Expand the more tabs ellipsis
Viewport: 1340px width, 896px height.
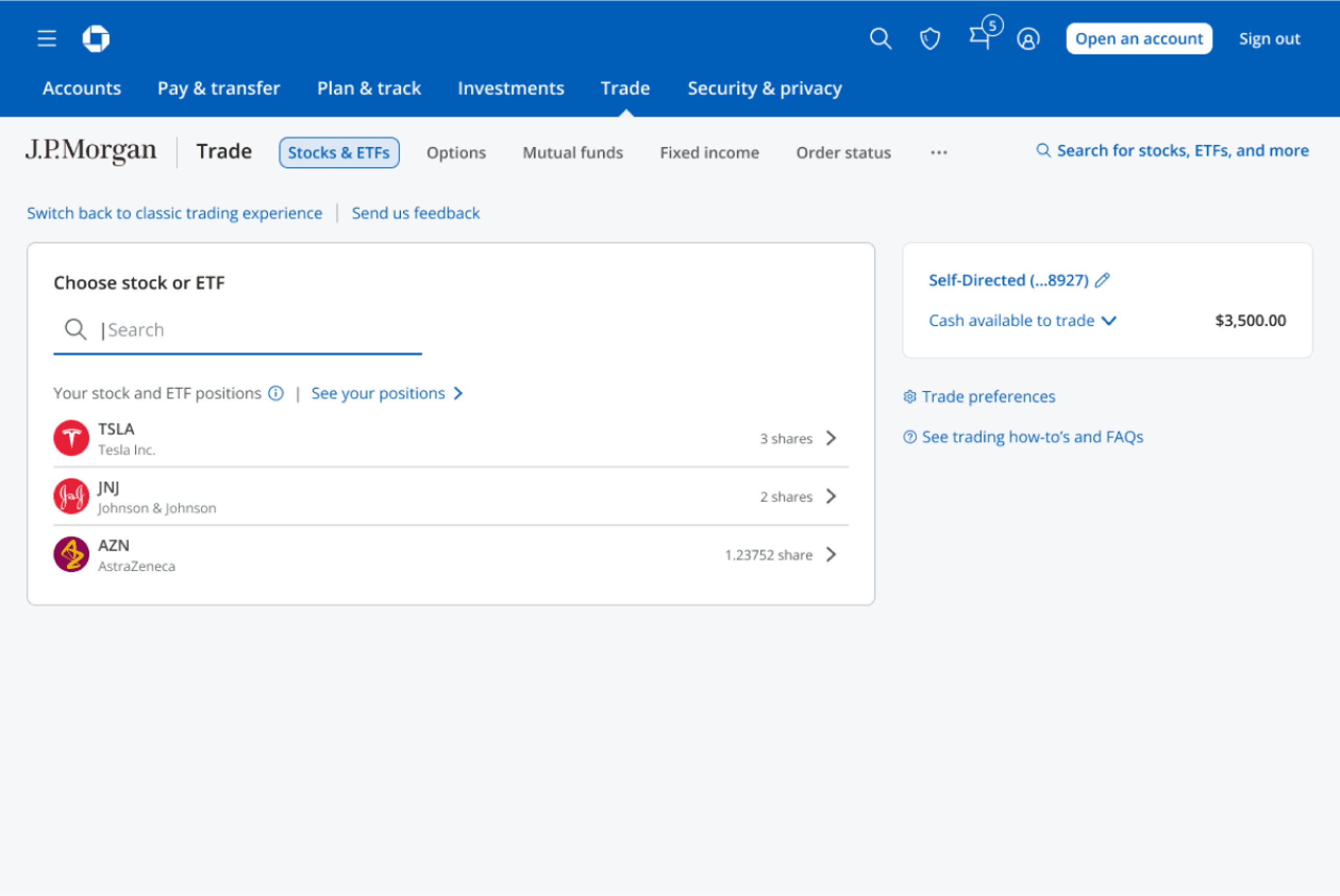pyautogui.click(x=939, y=153)
